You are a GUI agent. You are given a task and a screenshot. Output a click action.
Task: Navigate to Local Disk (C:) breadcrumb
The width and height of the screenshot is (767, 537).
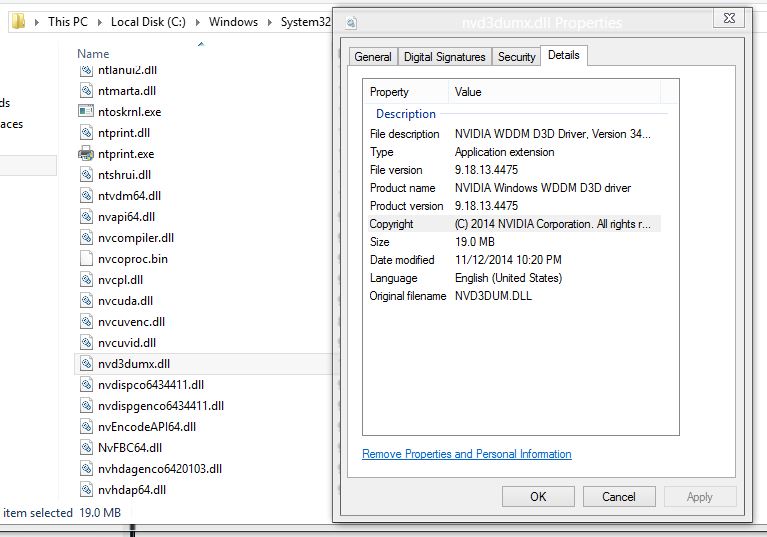148,22
